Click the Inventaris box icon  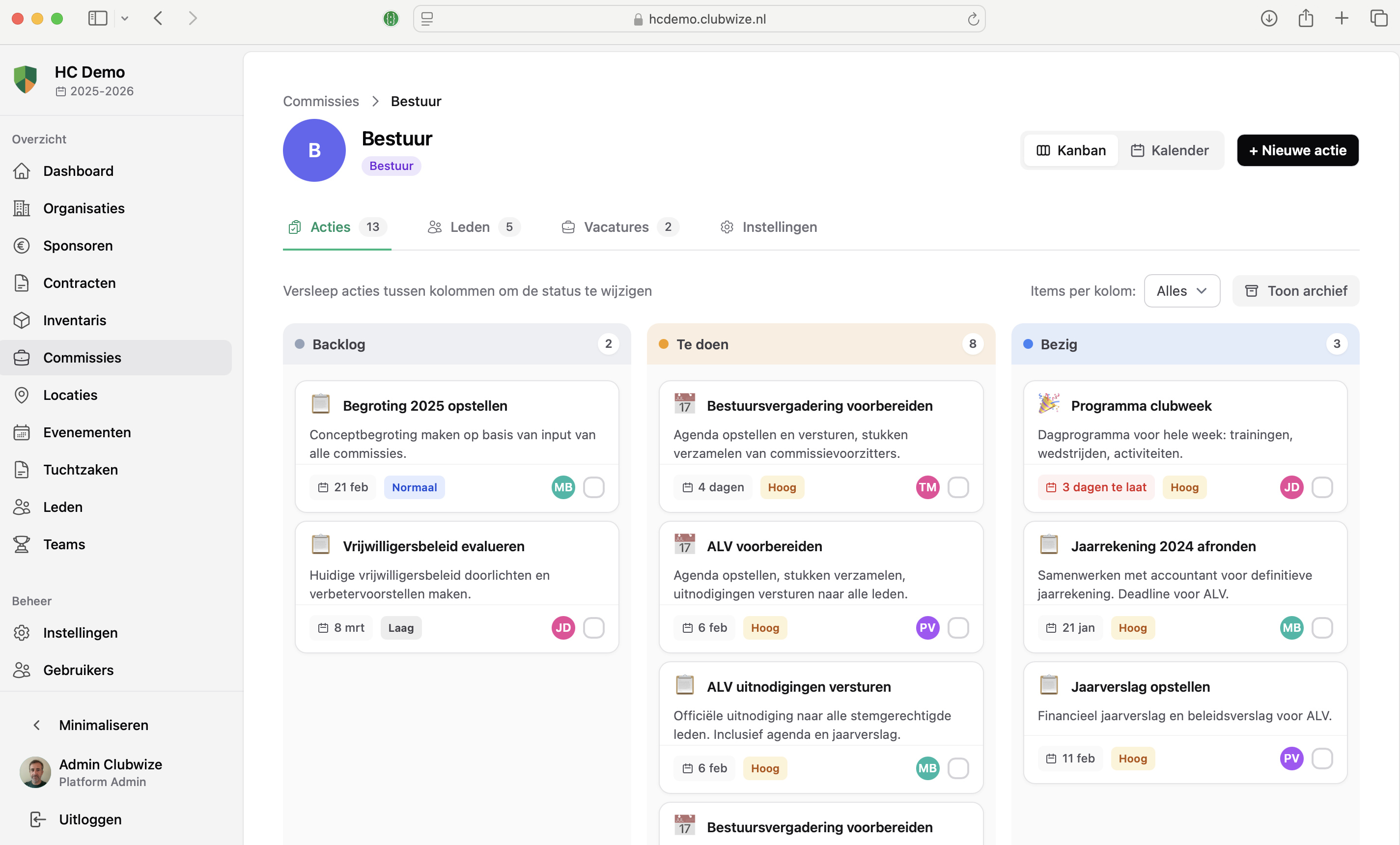click(x=22, y=320)
